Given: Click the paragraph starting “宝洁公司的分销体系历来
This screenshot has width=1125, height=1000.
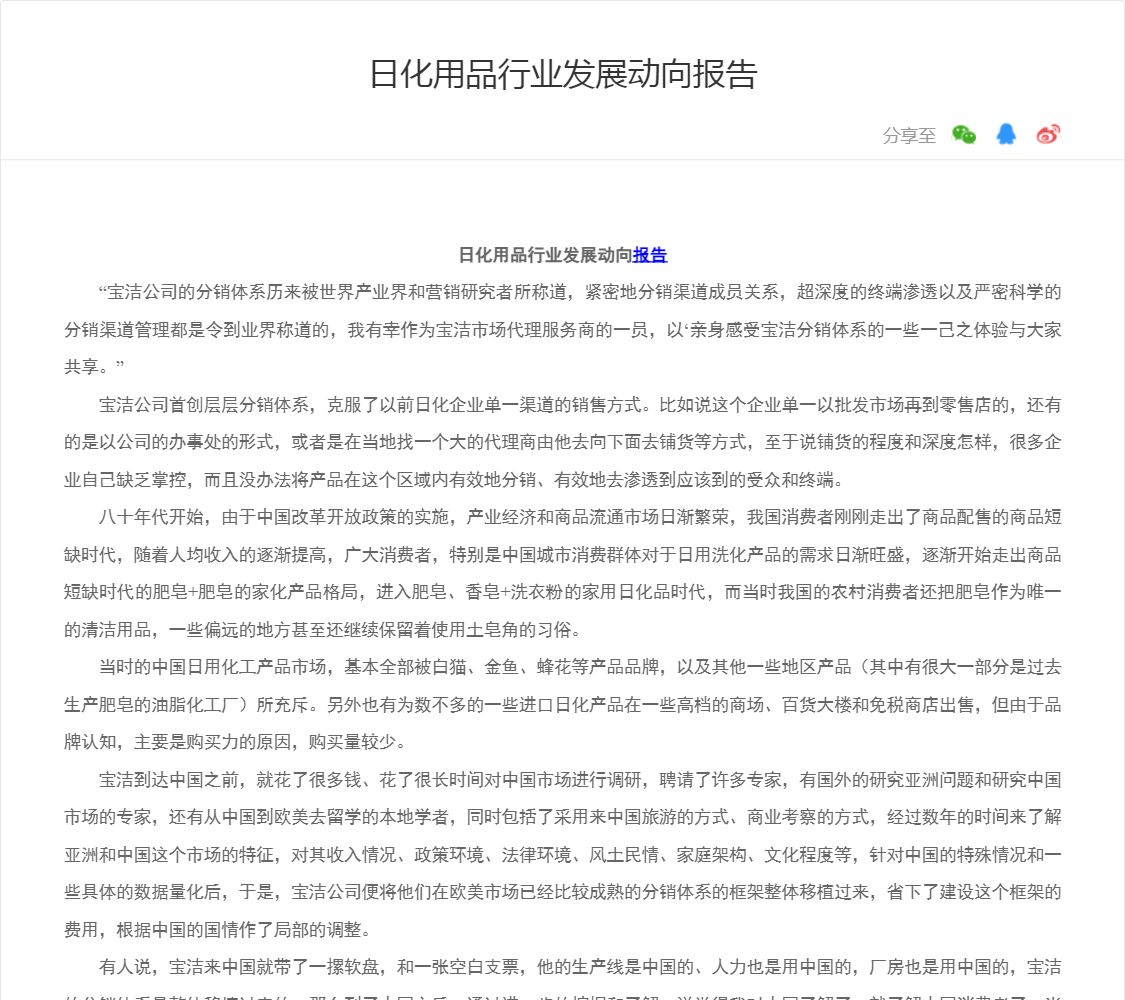Looking at the screenshot, I should (562, 329).
